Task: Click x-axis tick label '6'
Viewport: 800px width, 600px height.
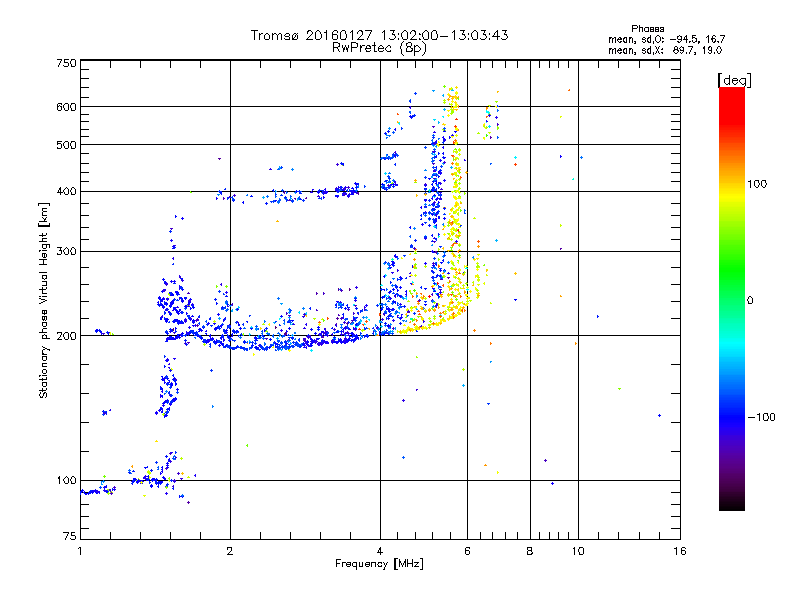Action: point(467,551)
